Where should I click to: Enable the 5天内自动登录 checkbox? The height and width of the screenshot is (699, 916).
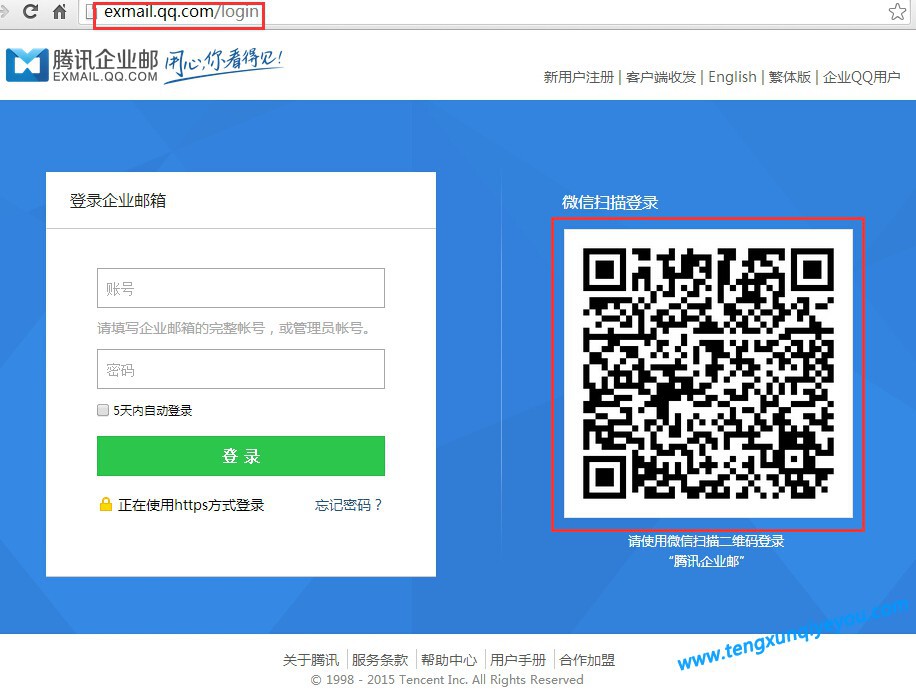click(103, 410)
